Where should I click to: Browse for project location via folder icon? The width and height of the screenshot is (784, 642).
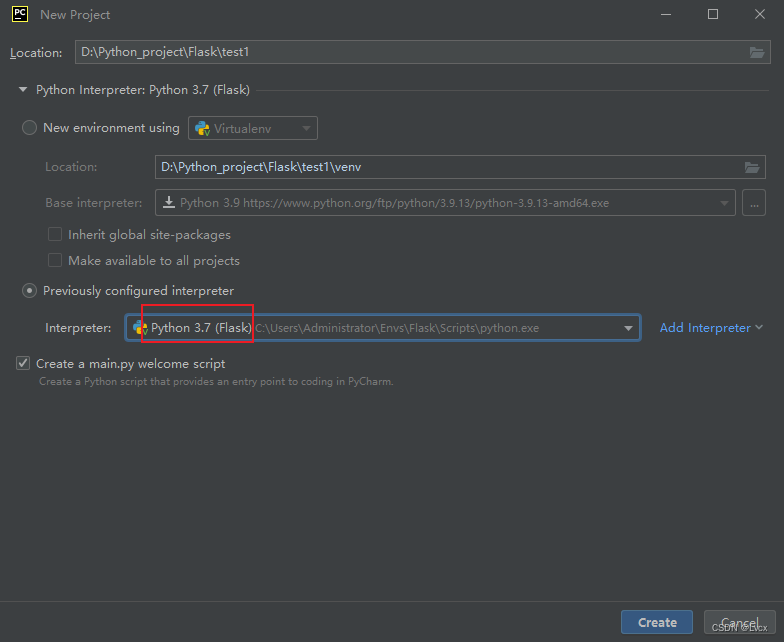click(x=756, y=52)
